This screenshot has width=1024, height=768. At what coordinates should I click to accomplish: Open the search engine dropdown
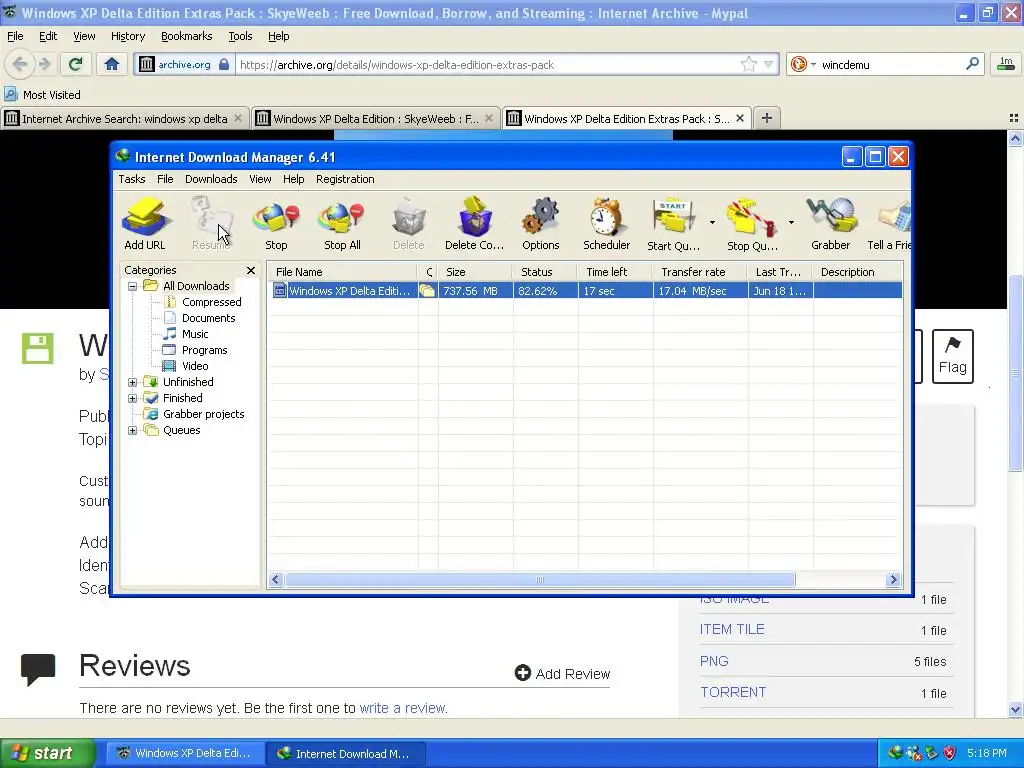813,65
